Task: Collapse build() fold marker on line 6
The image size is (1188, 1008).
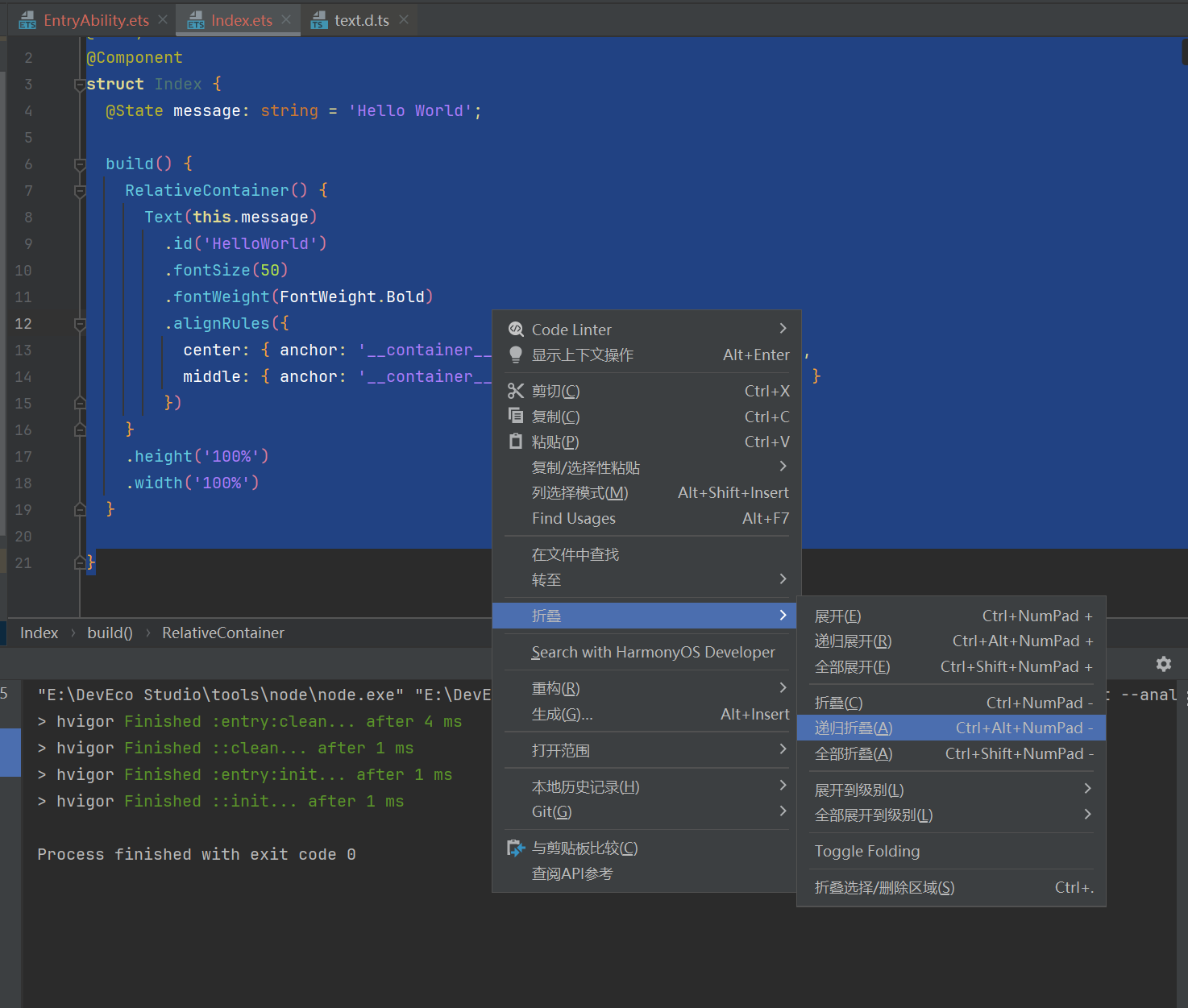Action: click(x=80, y=164)
